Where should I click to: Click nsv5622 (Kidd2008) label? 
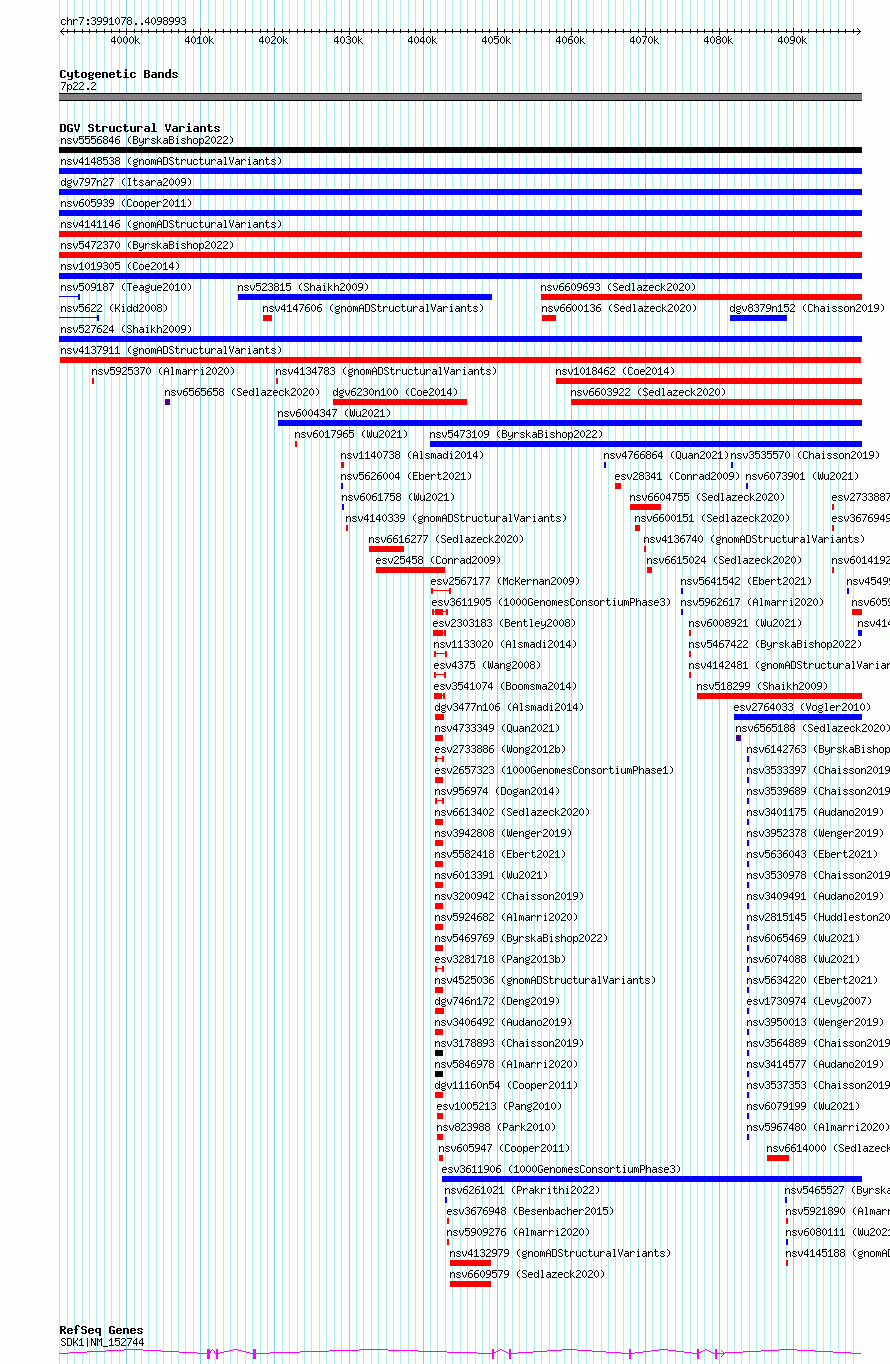click(x=114, y=309)
